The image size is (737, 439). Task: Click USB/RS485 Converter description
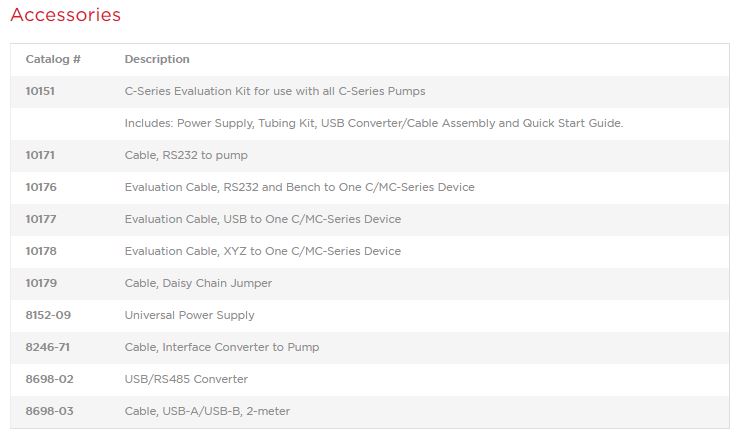186,379
